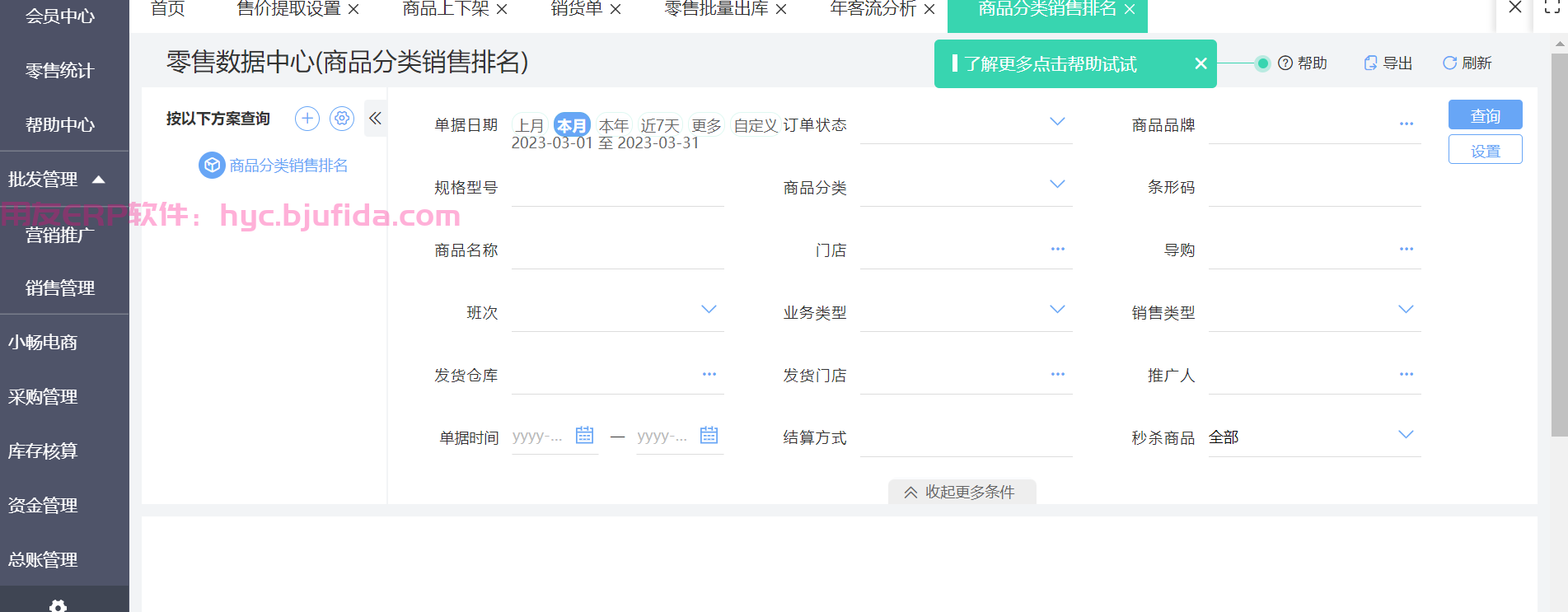Image resolution: width=1568 pixels, height=612 pixels.
Task: Close the 销货单 tab
Action: (x=615, y=9)
